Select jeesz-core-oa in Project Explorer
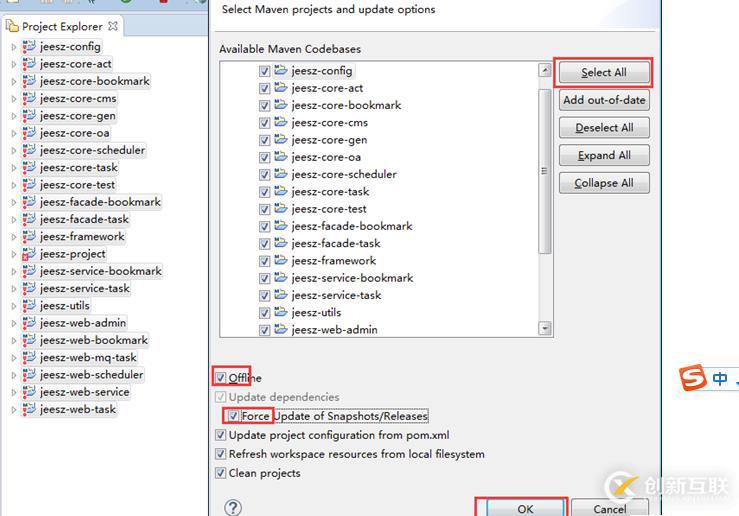 pos(74,133)
